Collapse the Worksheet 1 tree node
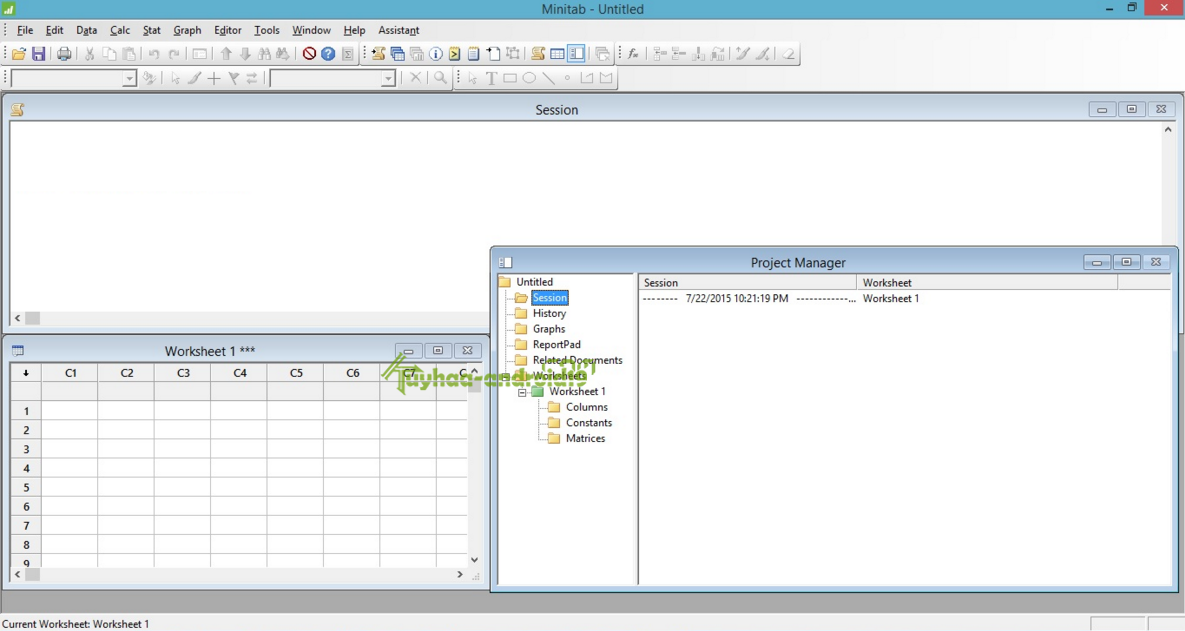This screenshot has height=631, width=1185. (x=521, y=392)
